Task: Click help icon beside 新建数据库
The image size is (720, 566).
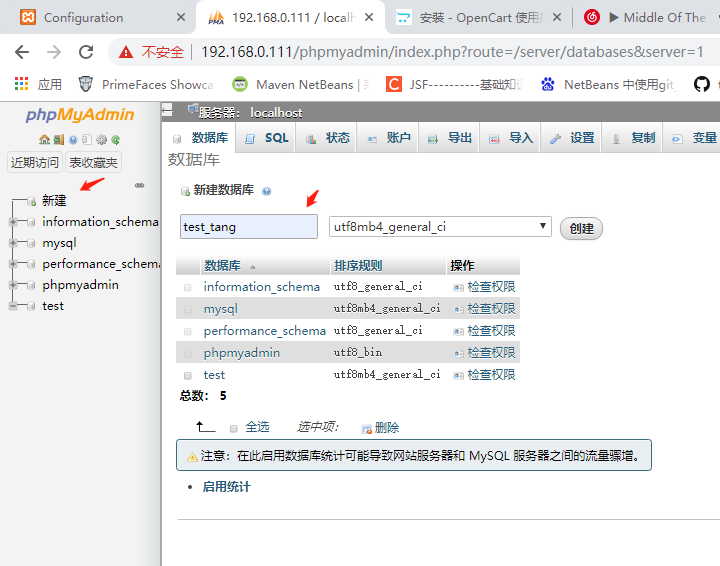Action: point(266,191)
